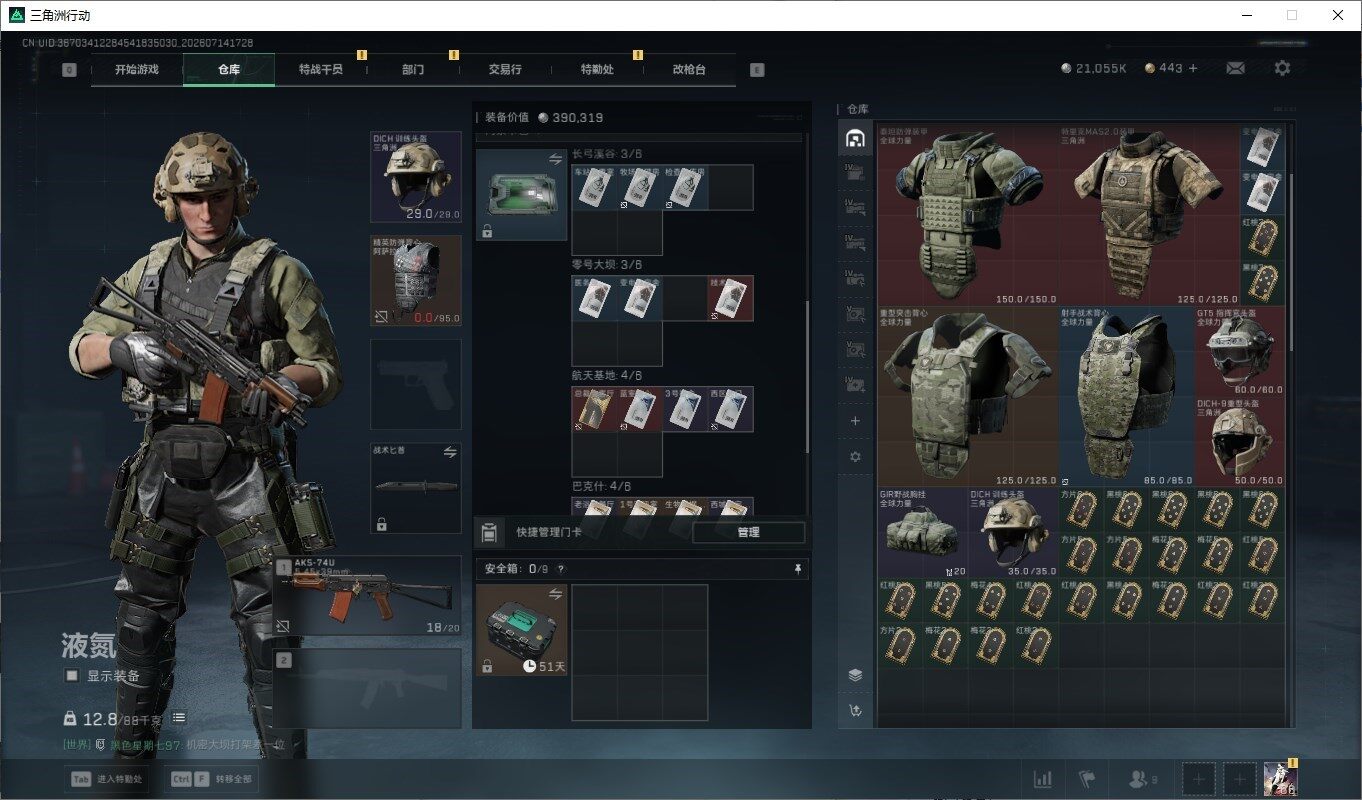
Task: Click the plus icon beside 443 currency
Action: click(1193, 68)
